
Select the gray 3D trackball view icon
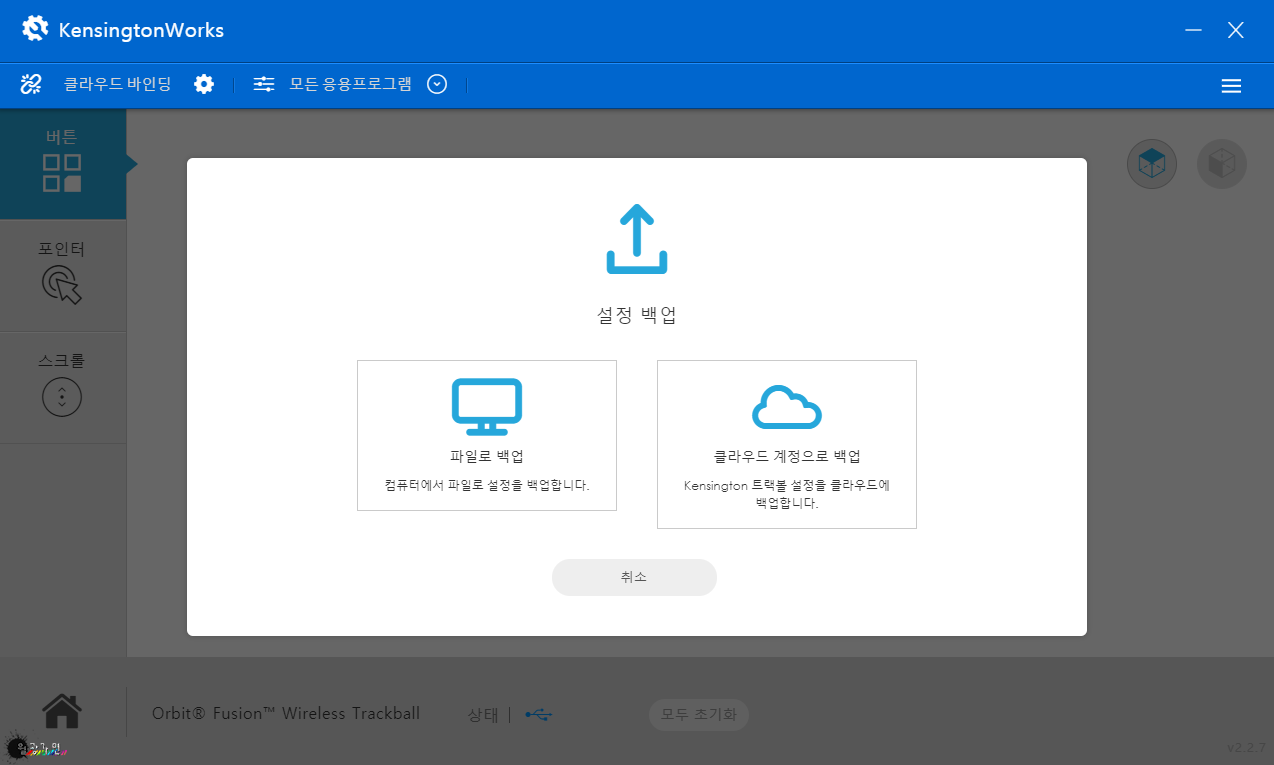(1222, 164)
